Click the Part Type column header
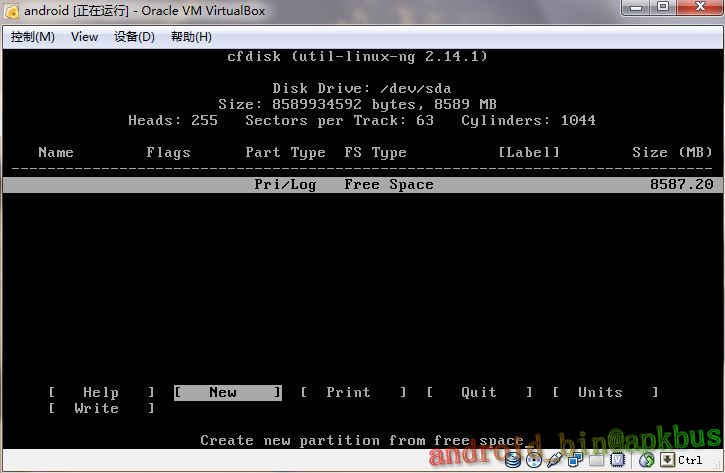This screenshot has height=473, width=725. pos(285,153)
